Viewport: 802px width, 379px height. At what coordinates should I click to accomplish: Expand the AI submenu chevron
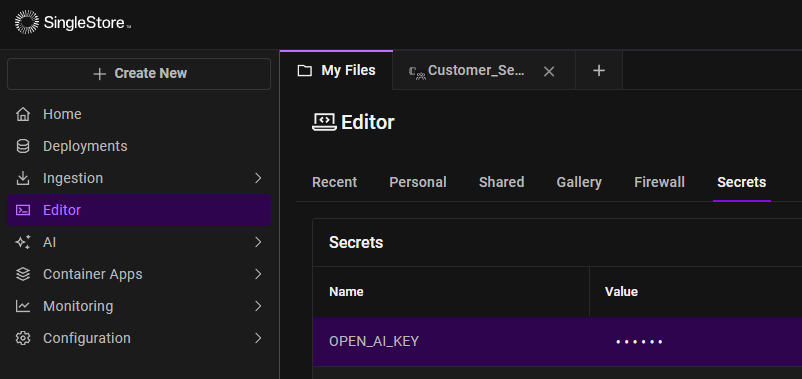[x=258, y=242]
